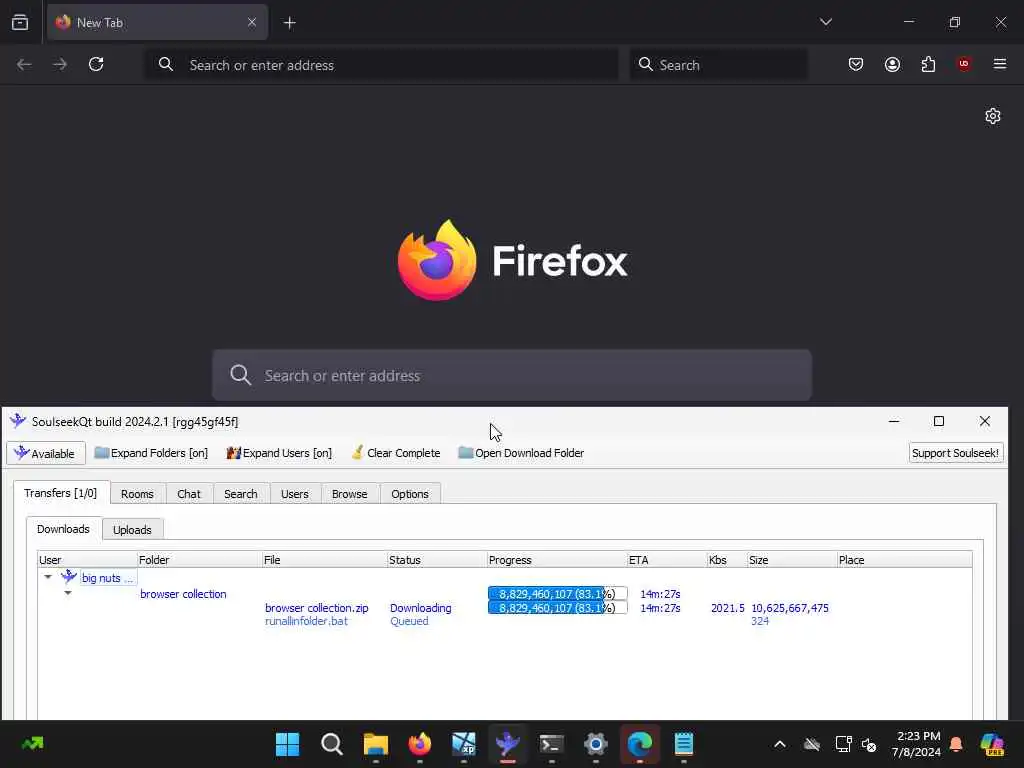Screen dimensions: 1024x768
Task: Switch to the Users tab
Action: 295,494
